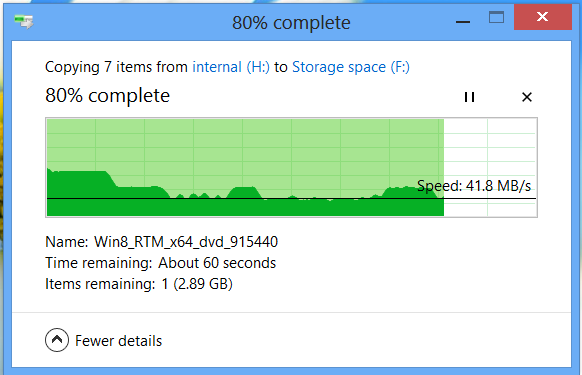Pause the file copy operation
Viewport: 582px width, 375px height.
469,97
